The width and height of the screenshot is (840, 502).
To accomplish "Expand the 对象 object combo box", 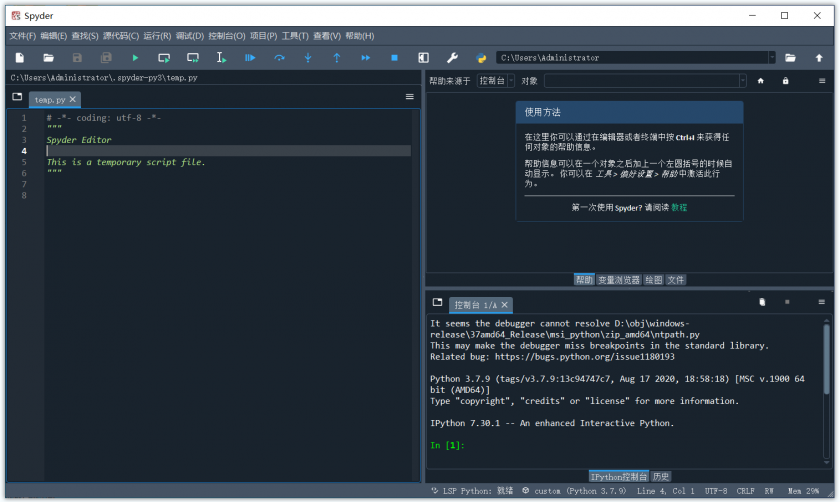I will click(x=742, y=81).
